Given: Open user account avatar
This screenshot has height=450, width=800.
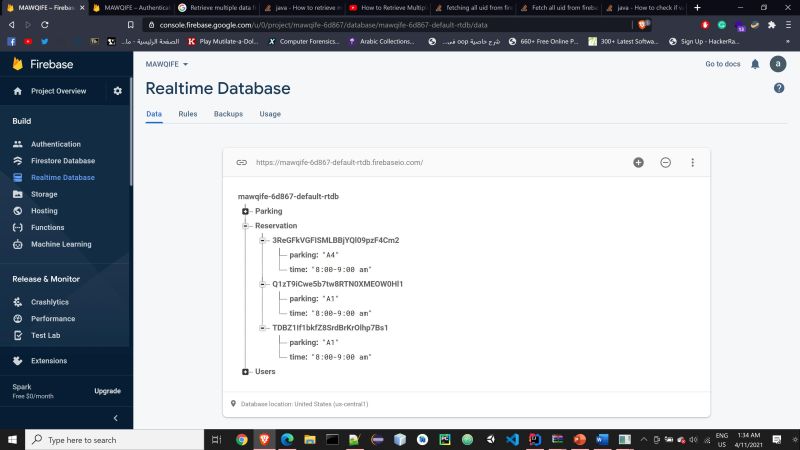Looking at the screenshot, I should click(x=778, y=64).
